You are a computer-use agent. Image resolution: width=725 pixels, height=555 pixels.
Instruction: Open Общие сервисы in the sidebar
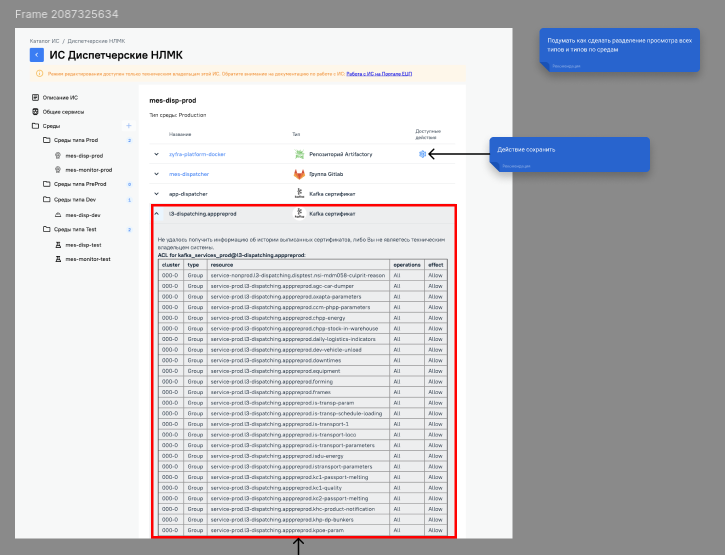point(61,112)
